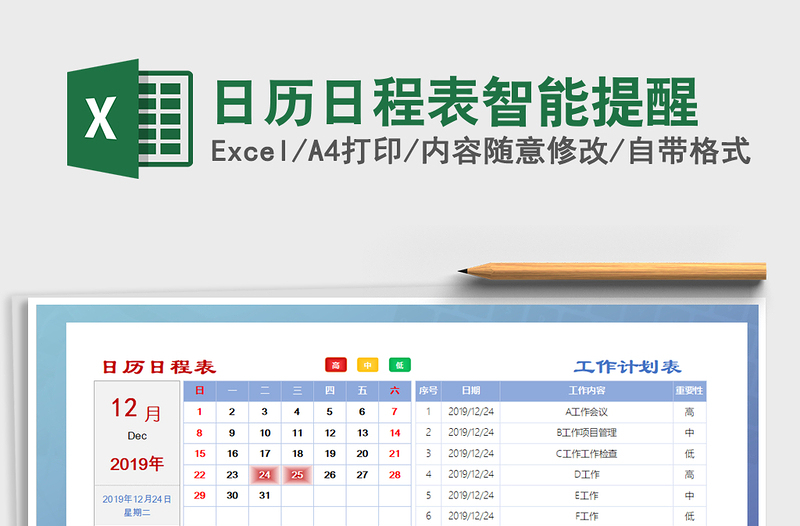Select the title 日历日程表智能提醒
This screenshot has height=526, width=800.
456,103
